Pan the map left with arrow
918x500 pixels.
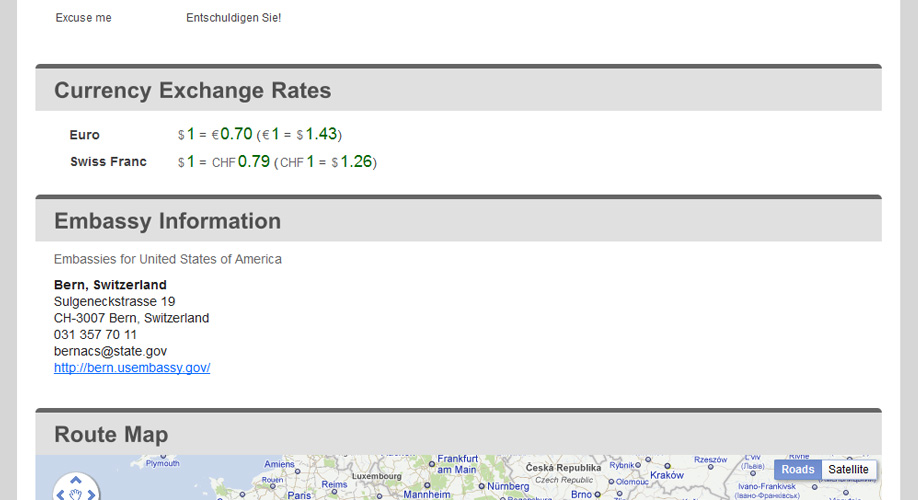pos(60,495)
